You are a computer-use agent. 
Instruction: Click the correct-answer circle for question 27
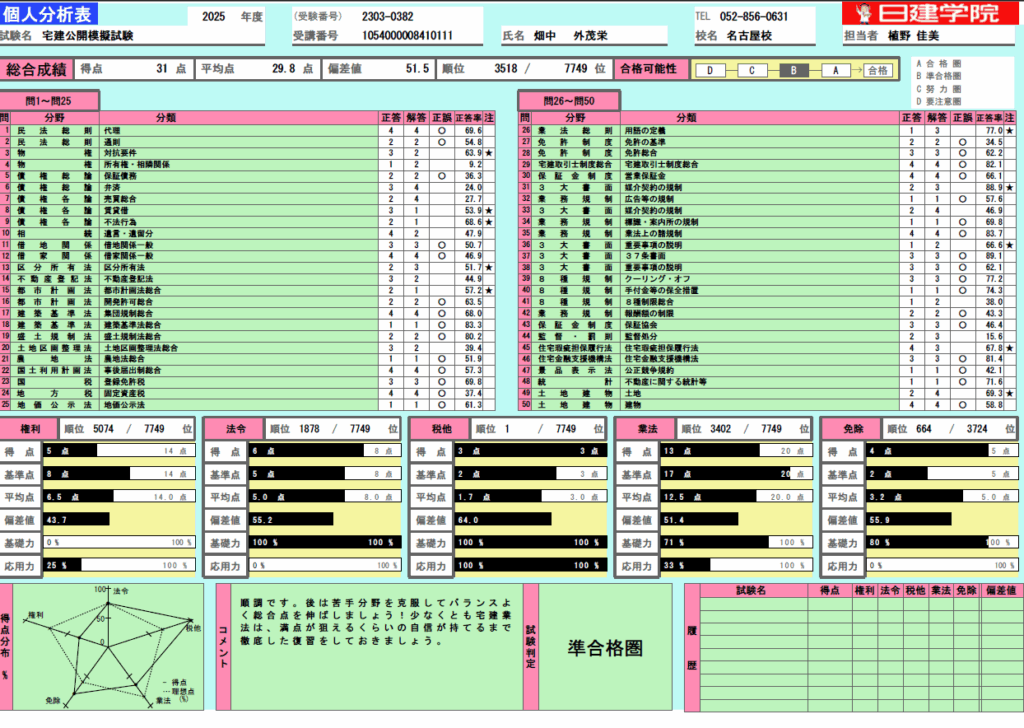[x=962, y=142]
